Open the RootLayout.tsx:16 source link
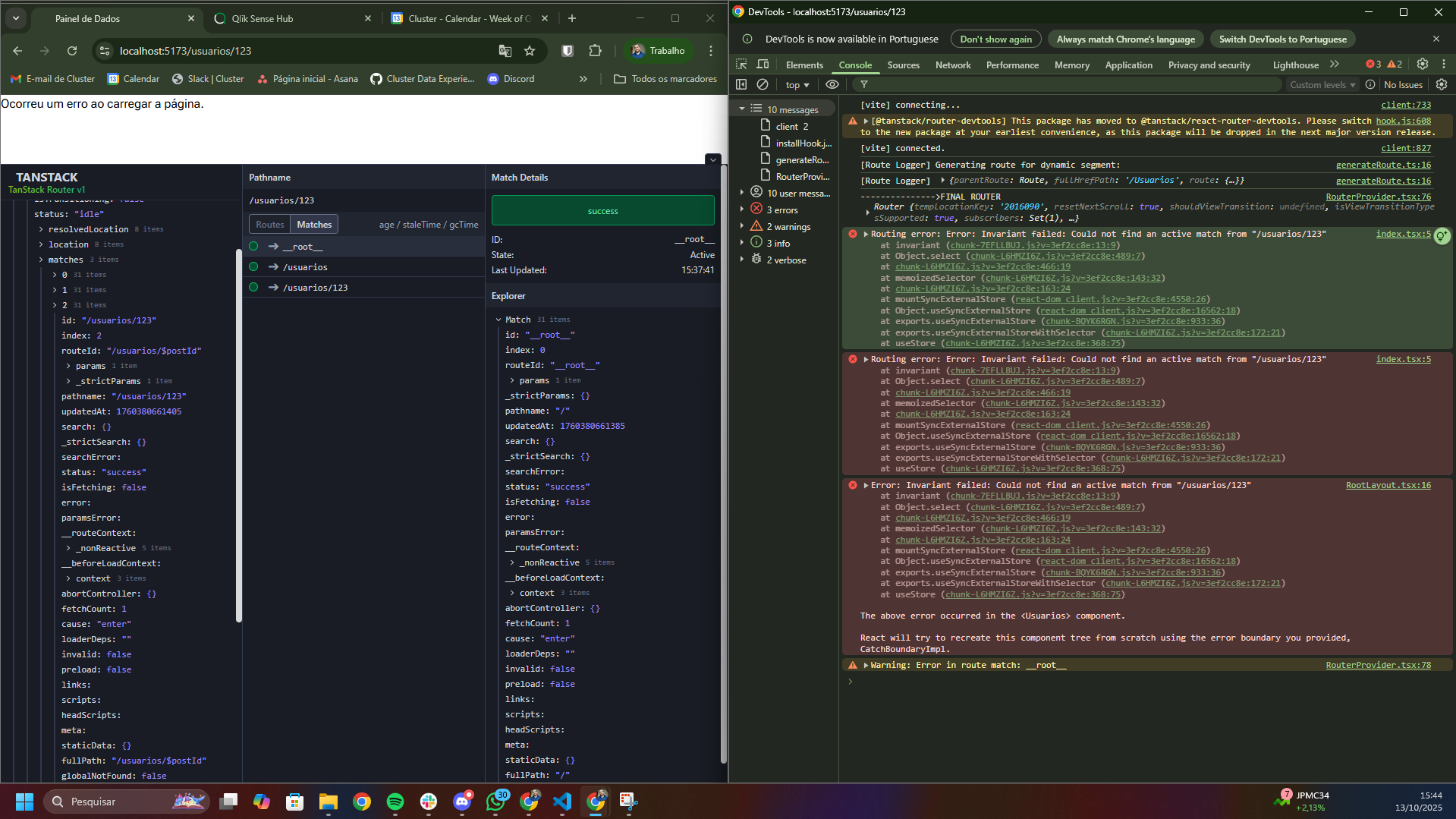Viewport: 1456px width, 819px height. coord(1388,485)
